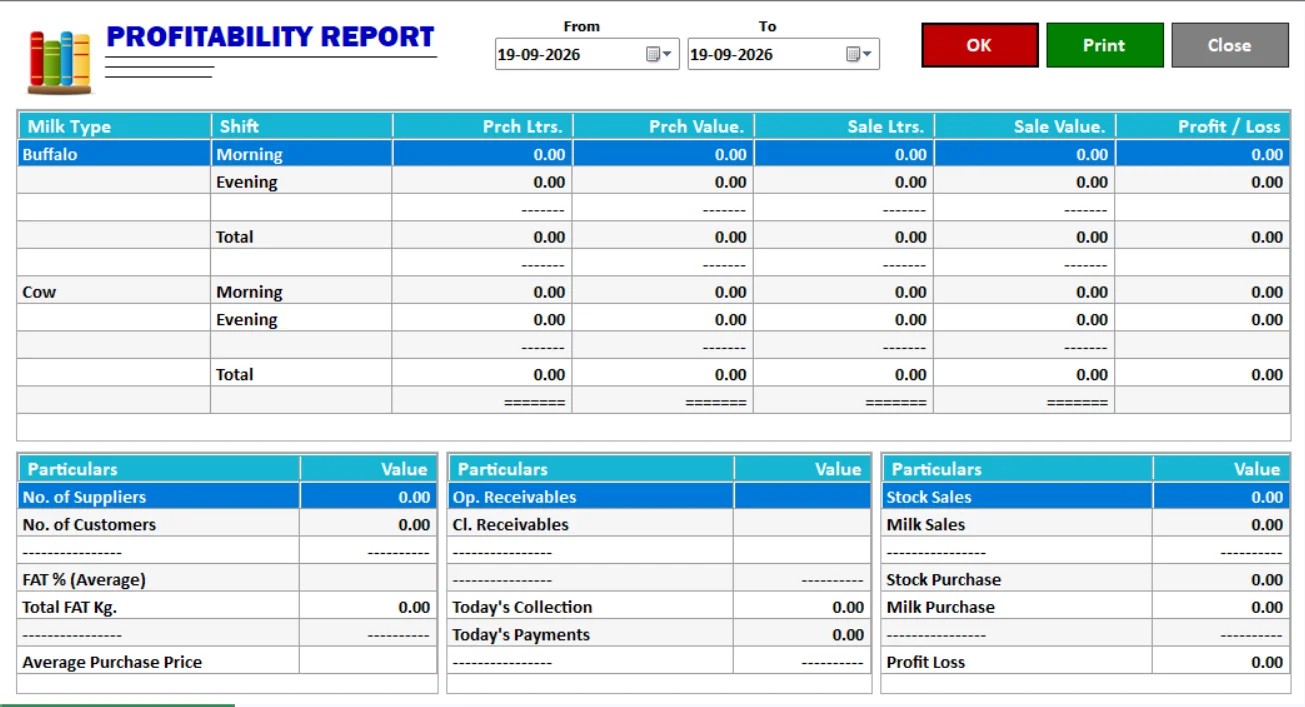Select the Cow milk type cell
Viewport: 1305px width, 707px height.
[115, 292]
